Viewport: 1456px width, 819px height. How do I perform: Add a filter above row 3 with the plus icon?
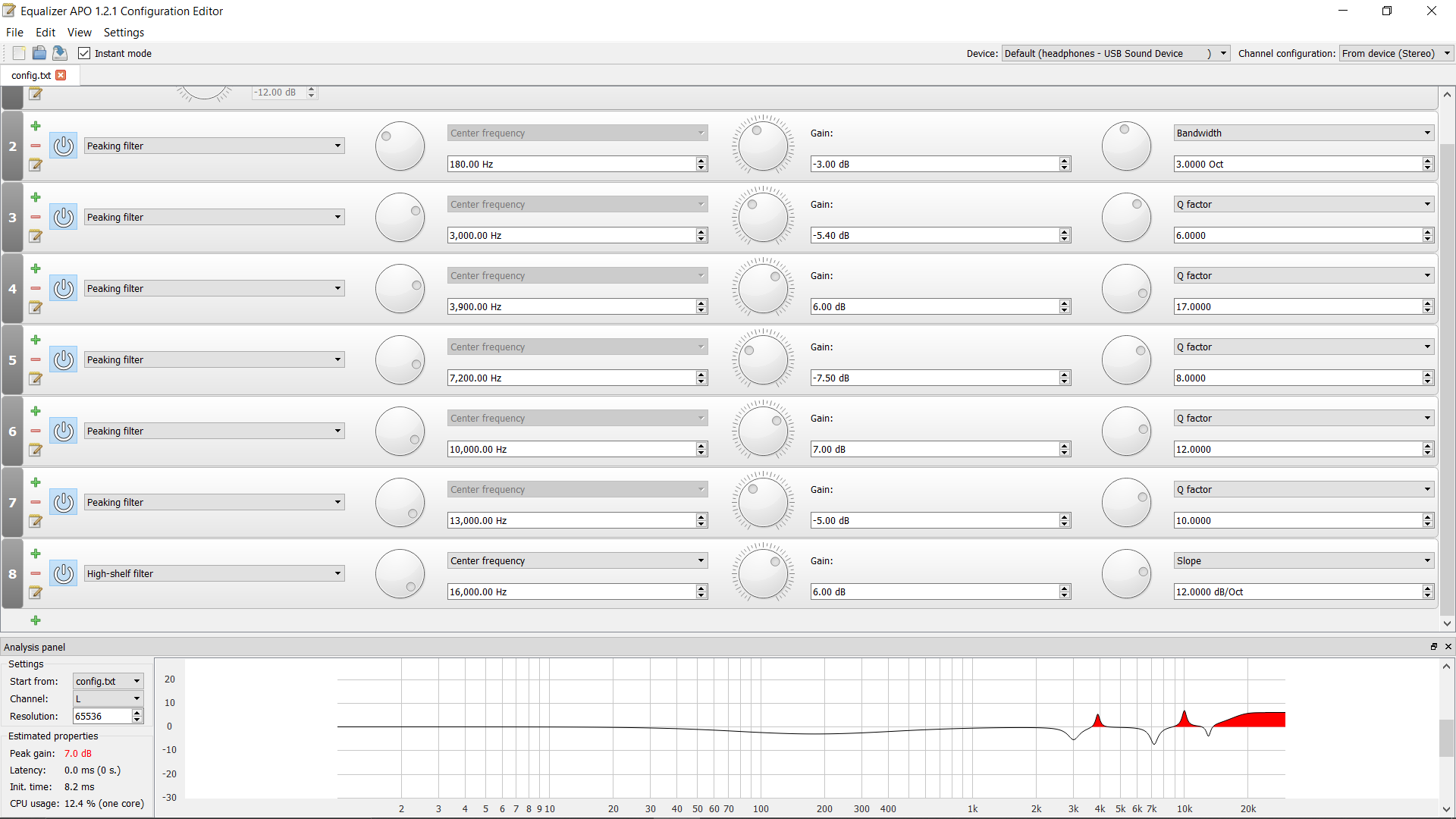36,197
